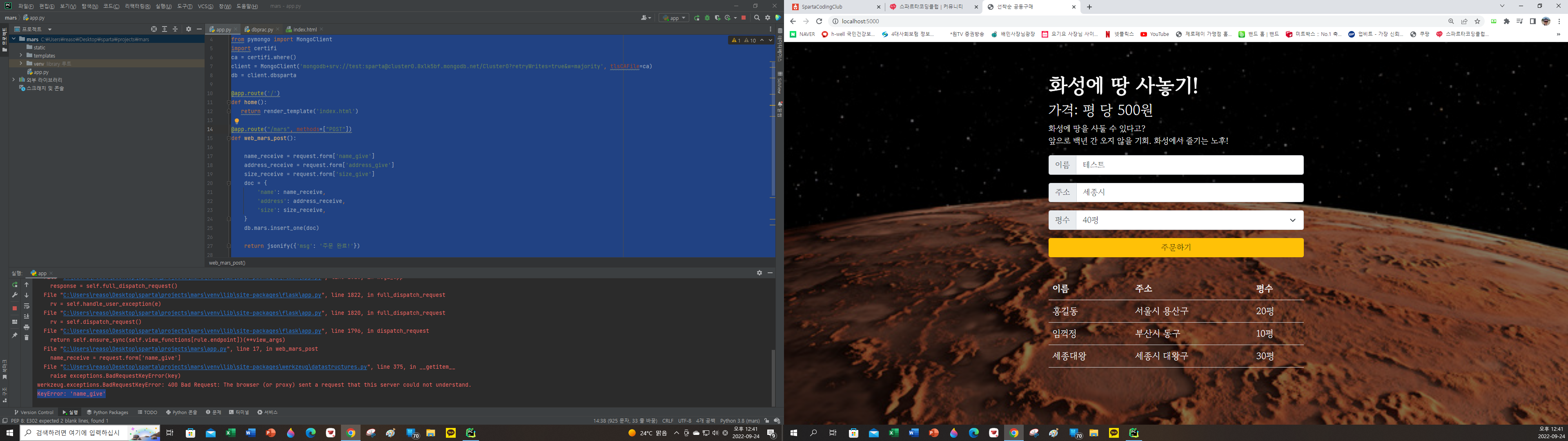
Task: Open the 터미널 tool window tab
Action: point(238,412)
